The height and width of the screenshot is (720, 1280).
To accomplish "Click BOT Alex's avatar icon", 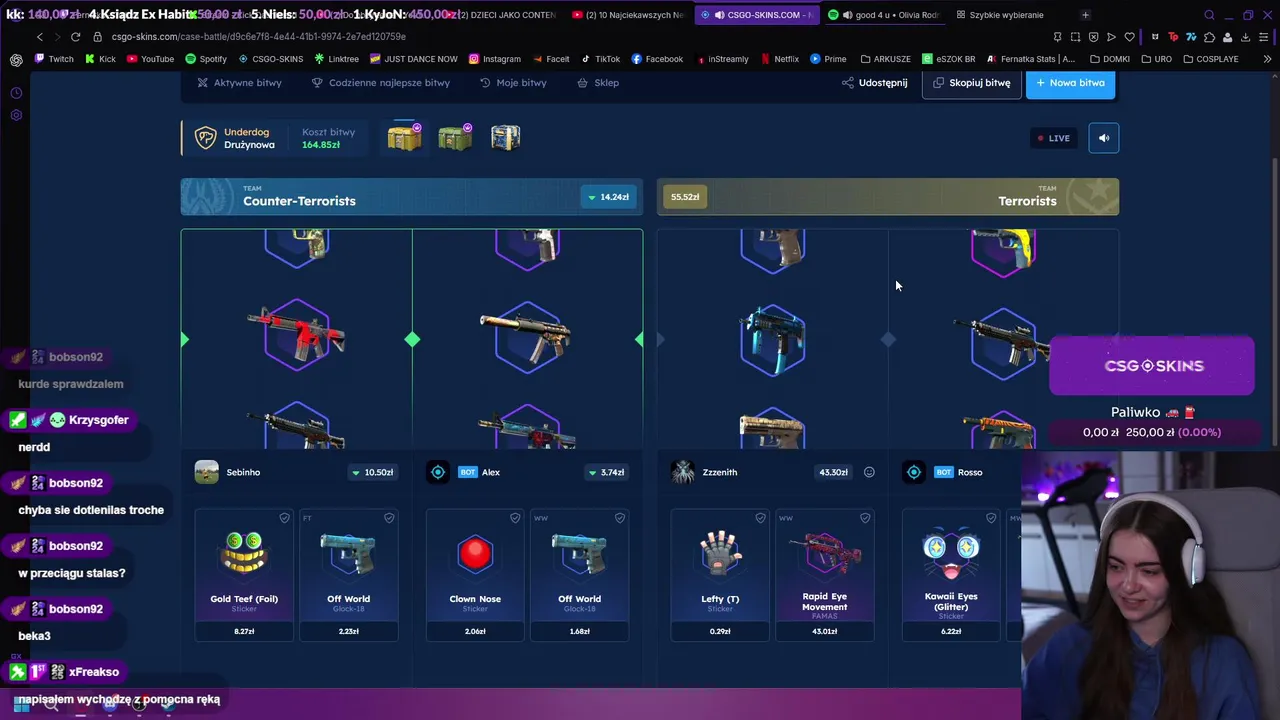I will (x=438, y=472).
